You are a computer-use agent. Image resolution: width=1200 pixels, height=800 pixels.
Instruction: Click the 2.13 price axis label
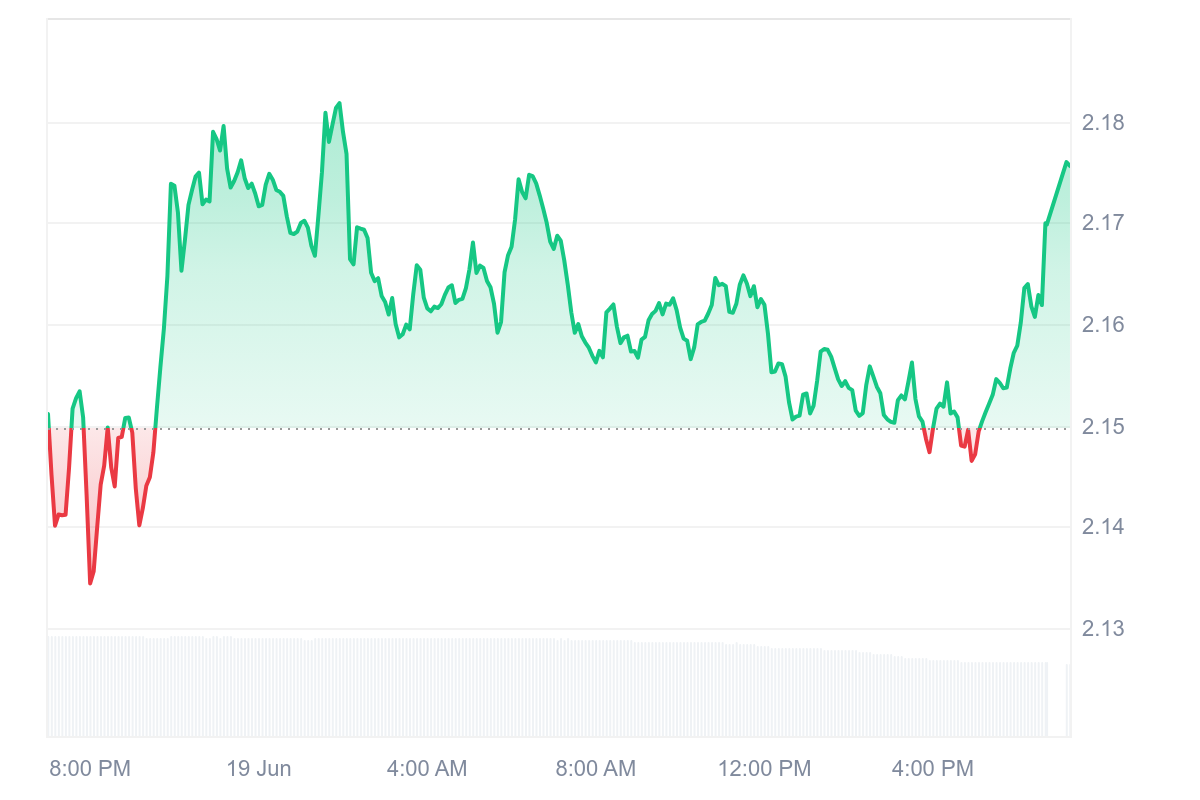(x=1103, y=629)
